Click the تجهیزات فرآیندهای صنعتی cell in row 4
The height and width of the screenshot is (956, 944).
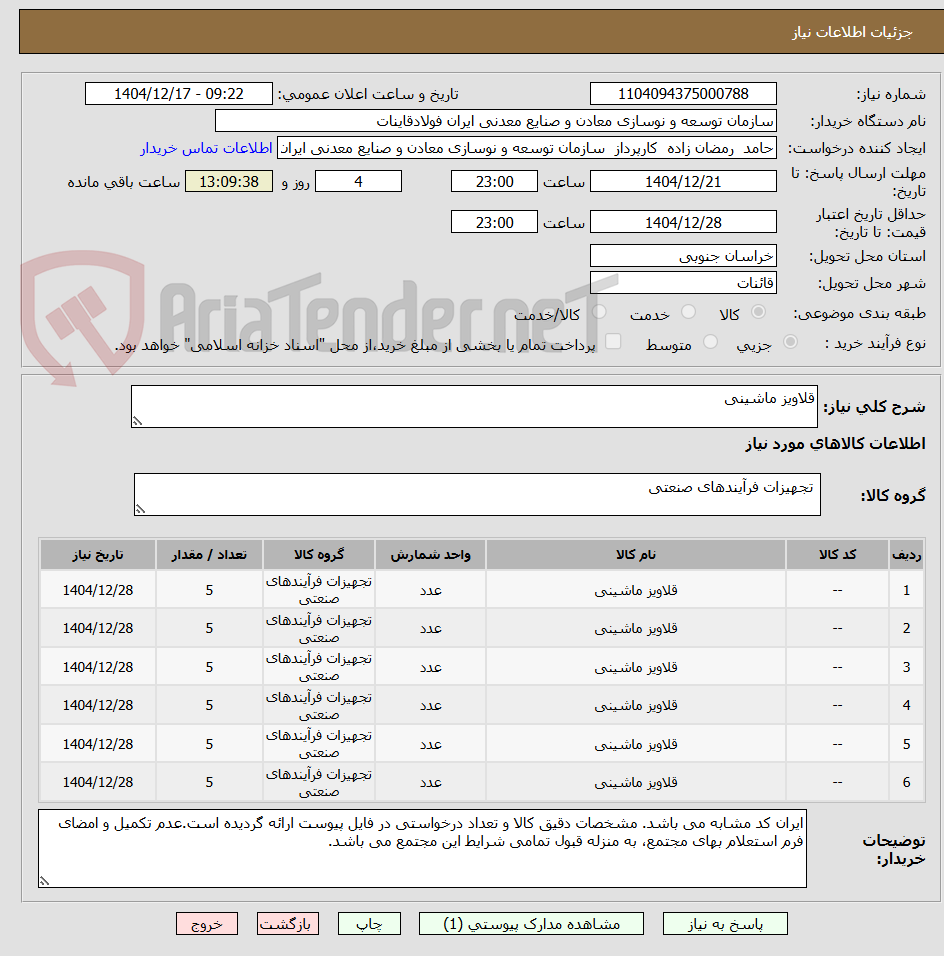[x=319, y=705]
